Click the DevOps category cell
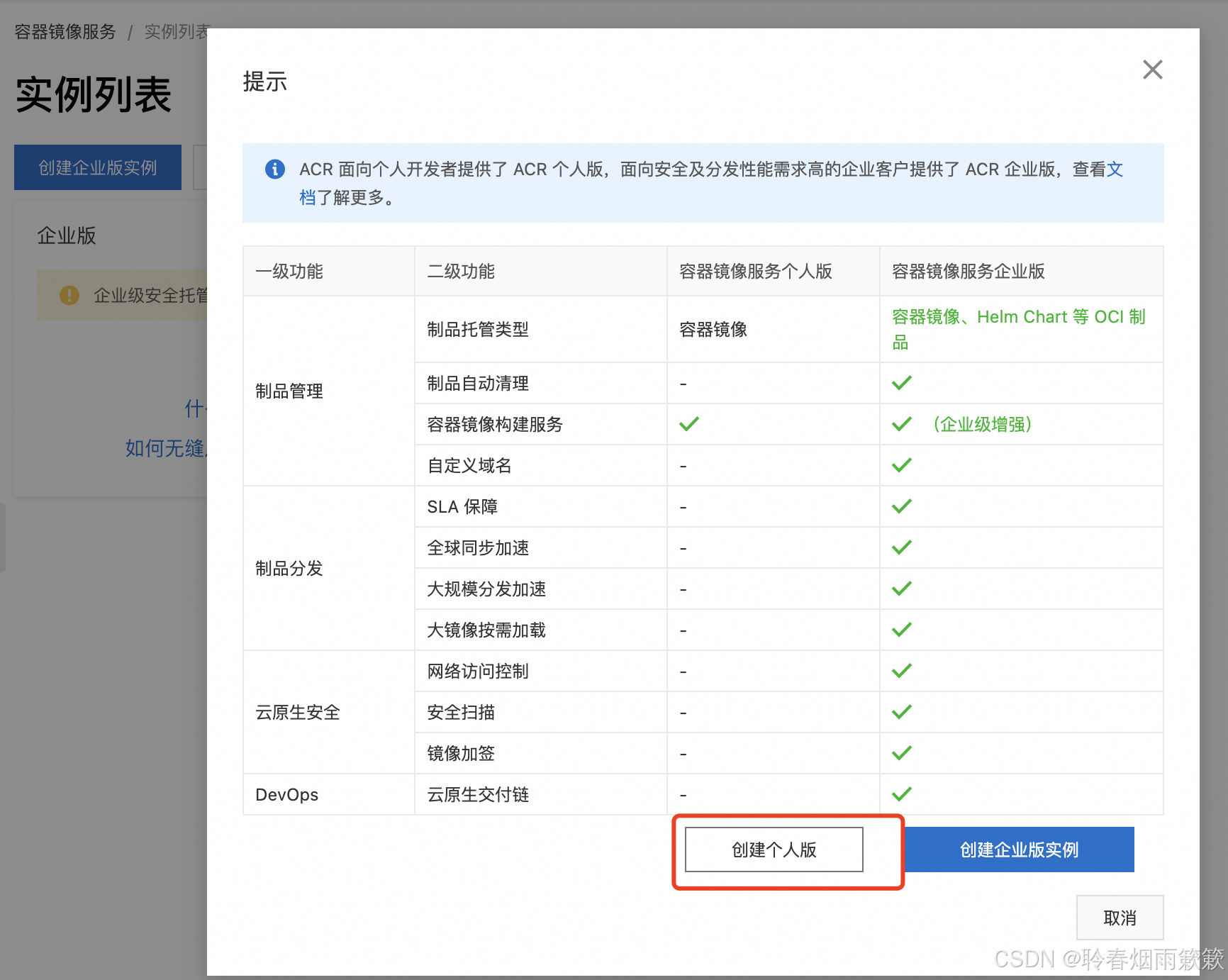The height and width of the screenshot is (980, 1228). click(x=328, y=794)
